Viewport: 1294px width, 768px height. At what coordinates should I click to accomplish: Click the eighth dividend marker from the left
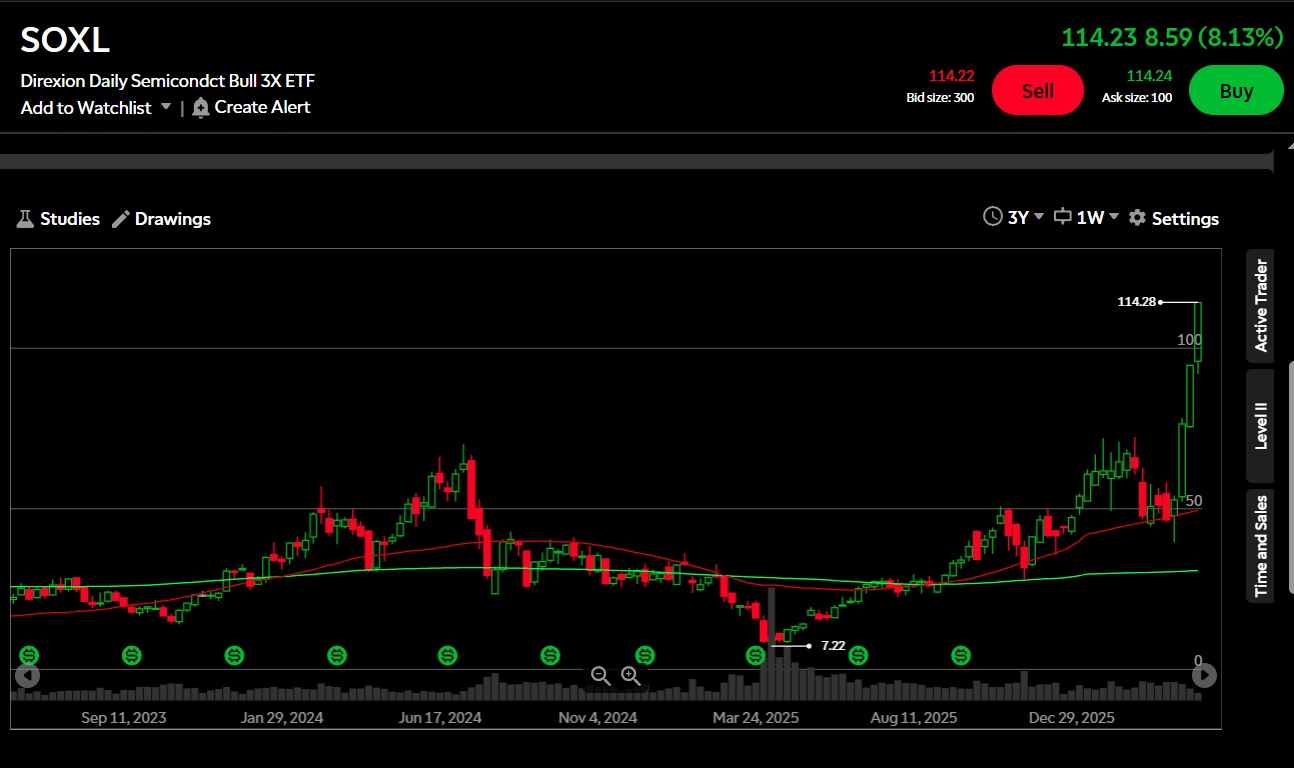pyautogui.click(x=756, y=655)
